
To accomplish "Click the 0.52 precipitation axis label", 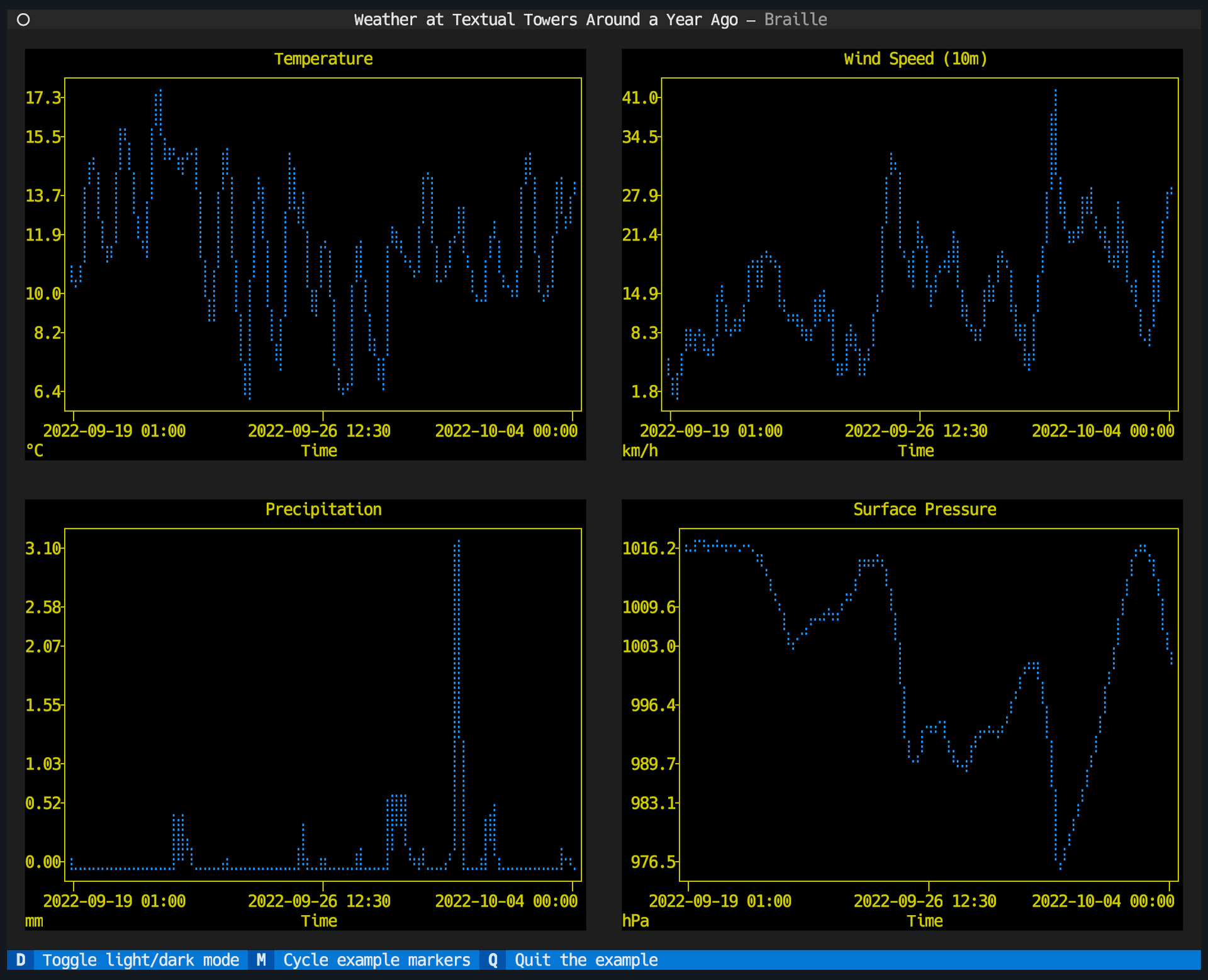I will (43, 803).
